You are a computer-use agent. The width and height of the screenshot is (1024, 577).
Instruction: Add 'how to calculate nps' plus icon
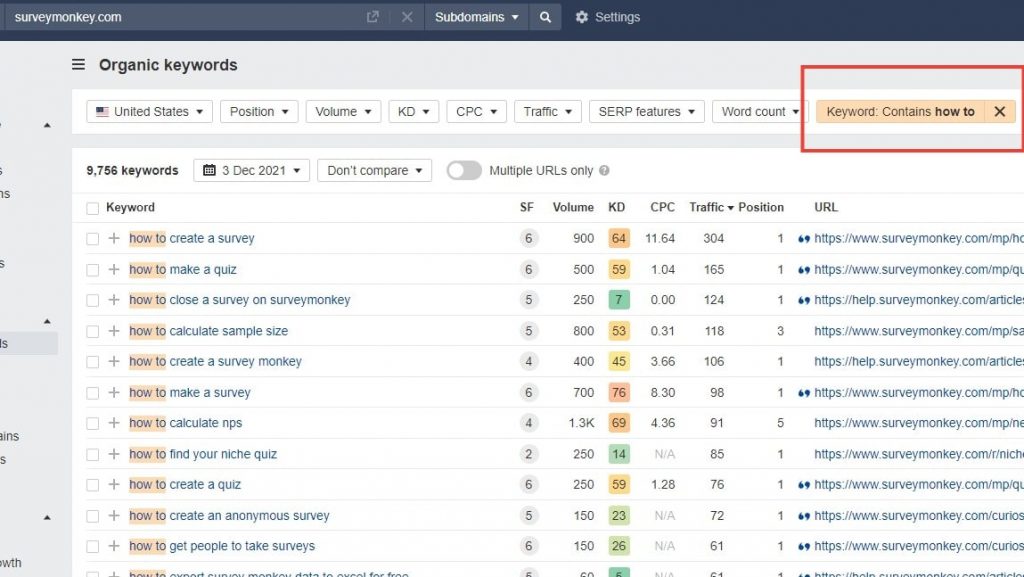coord(114,423)
